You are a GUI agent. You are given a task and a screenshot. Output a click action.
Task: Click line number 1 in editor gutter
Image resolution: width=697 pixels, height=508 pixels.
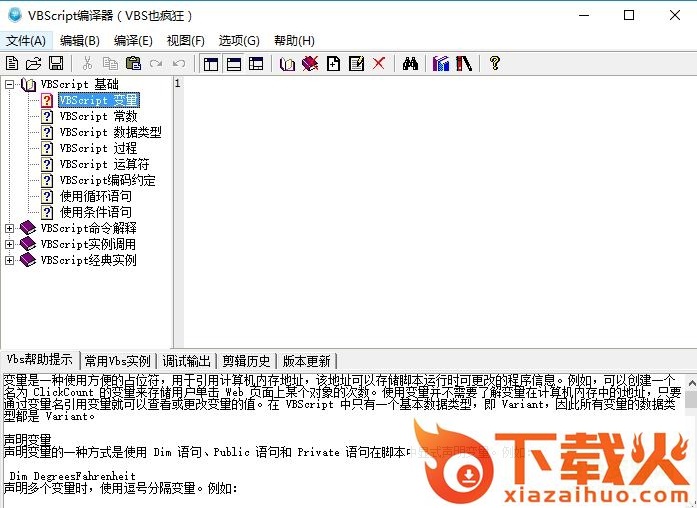click(177, 83)
